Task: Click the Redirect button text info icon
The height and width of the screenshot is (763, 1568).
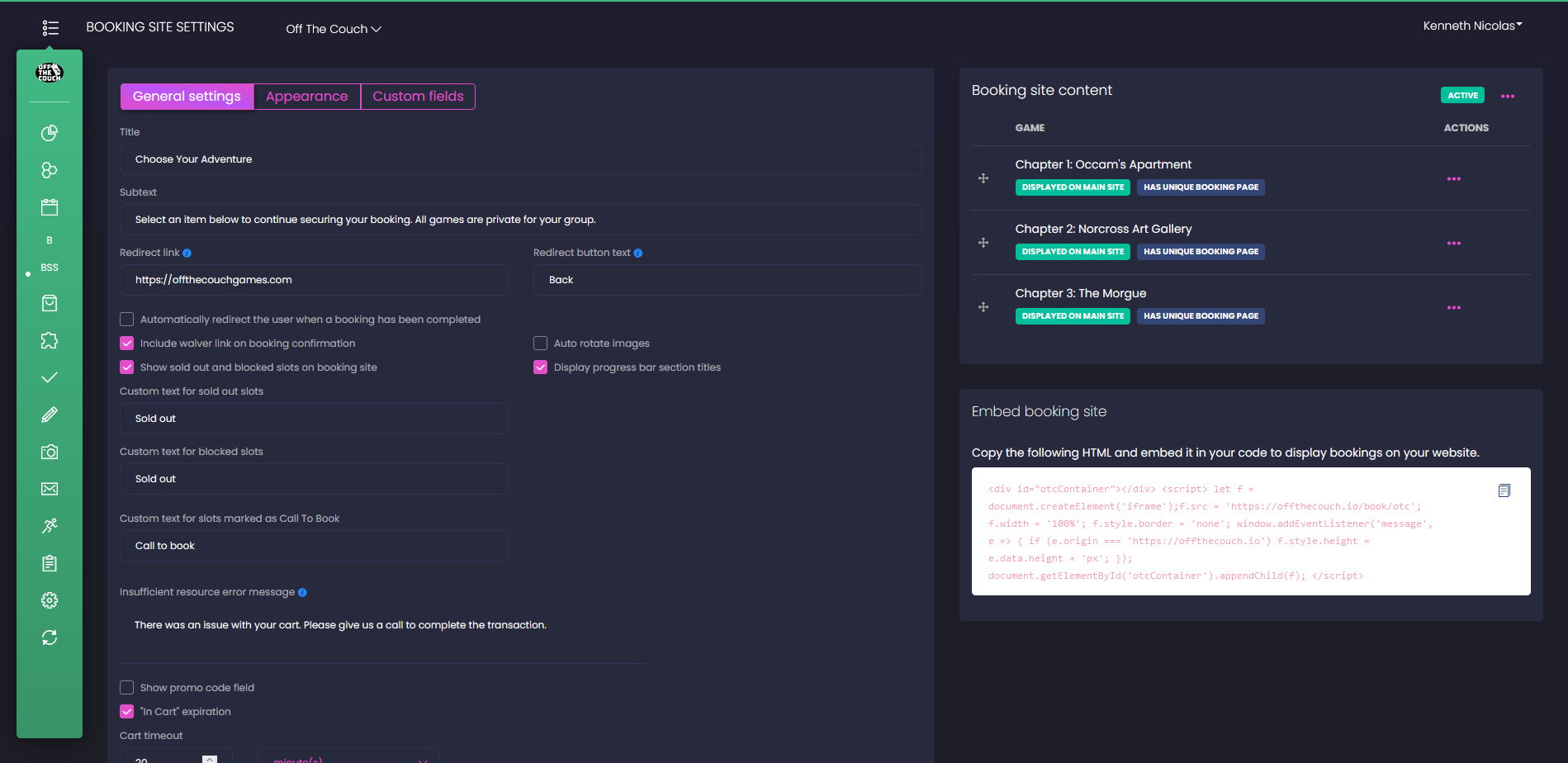Action: pyautogui.click(x=637, y=254)
